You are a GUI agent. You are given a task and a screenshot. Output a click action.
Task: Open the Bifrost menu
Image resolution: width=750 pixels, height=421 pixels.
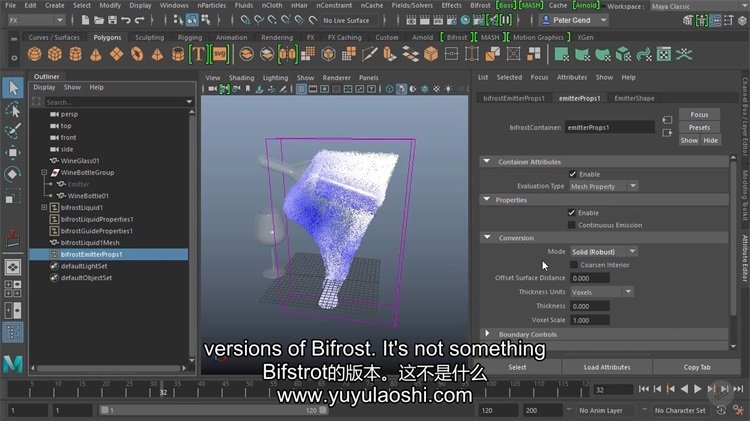480,5
